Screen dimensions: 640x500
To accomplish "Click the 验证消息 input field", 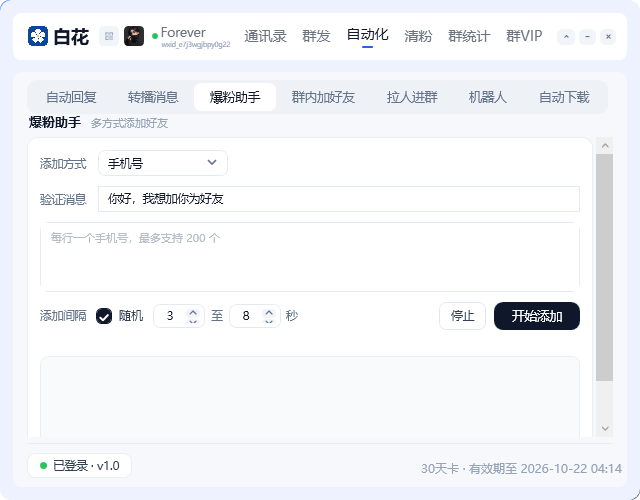I will click(339, 199).
